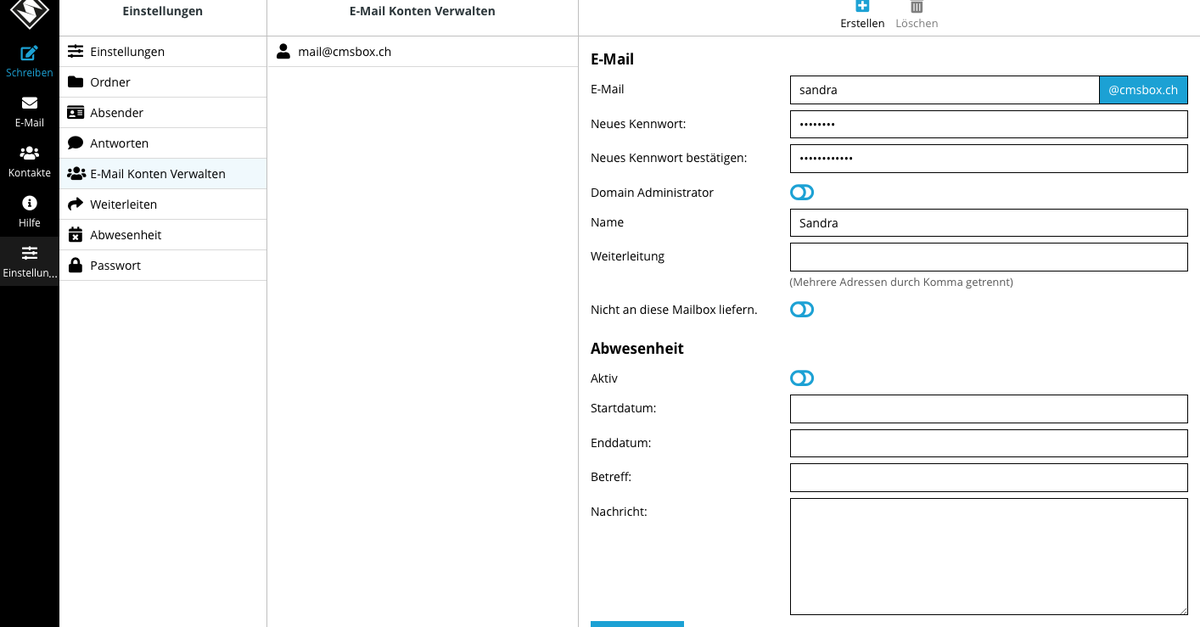Select Abwesenheit settings entry
This screenshot has width=1200, height=627.
pos(163,234)
